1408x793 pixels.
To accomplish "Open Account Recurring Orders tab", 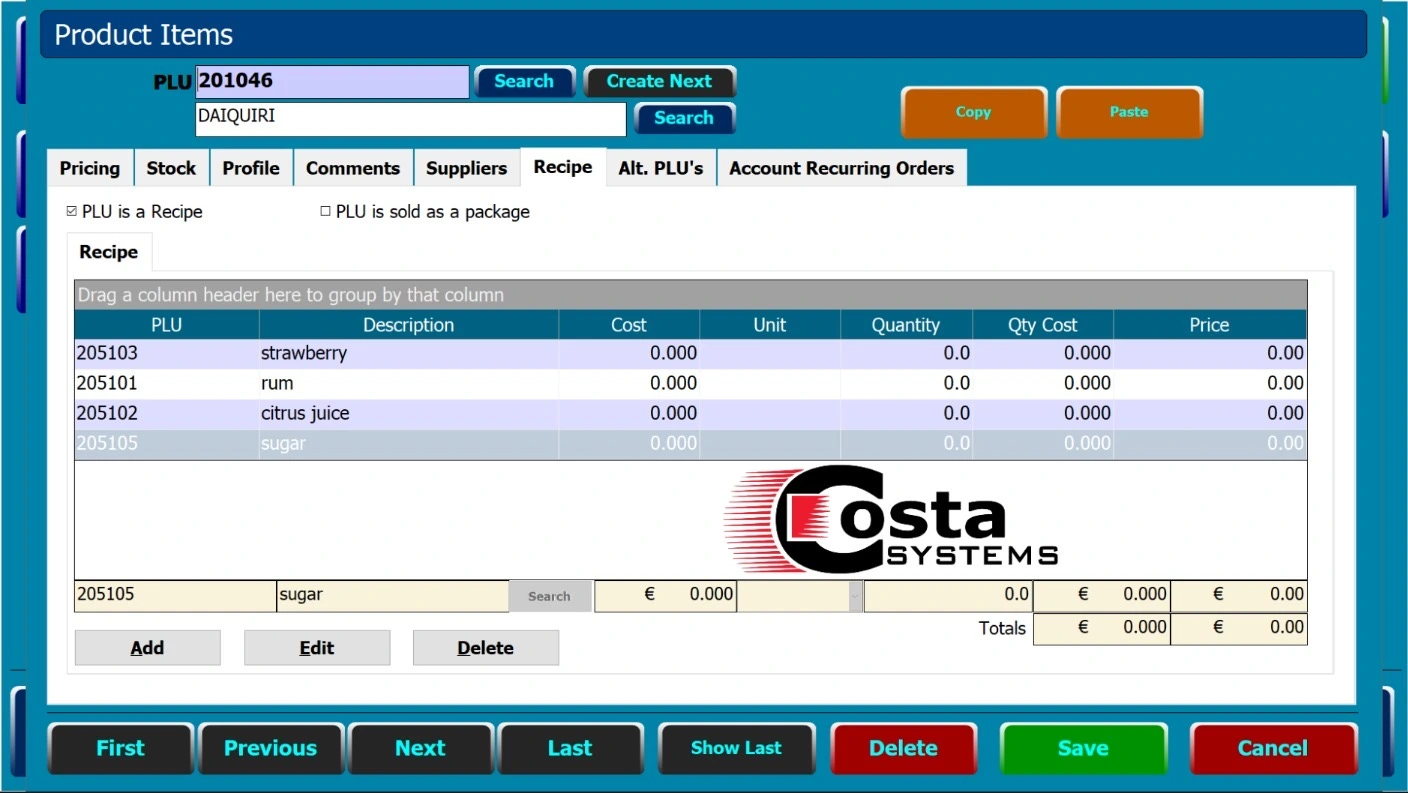I will (841, 168).
